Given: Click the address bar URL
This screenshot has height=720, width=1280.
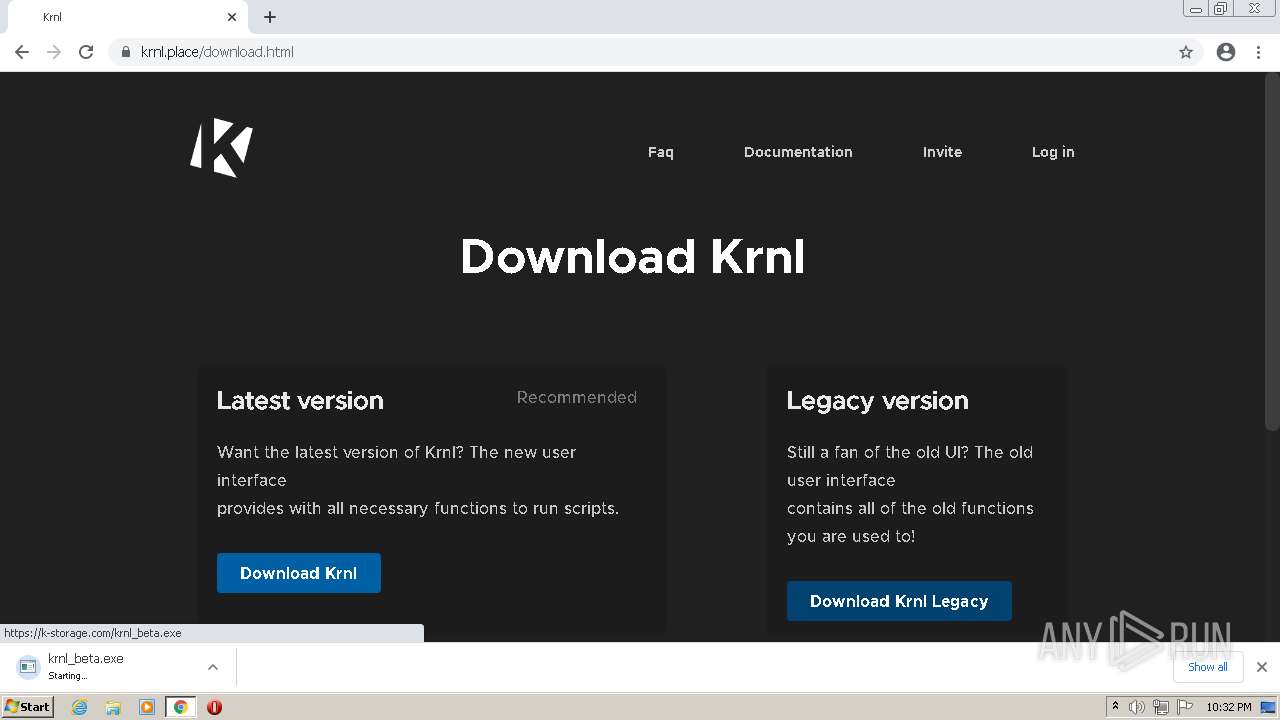Looking at the screenshot, I should (217, 52).
